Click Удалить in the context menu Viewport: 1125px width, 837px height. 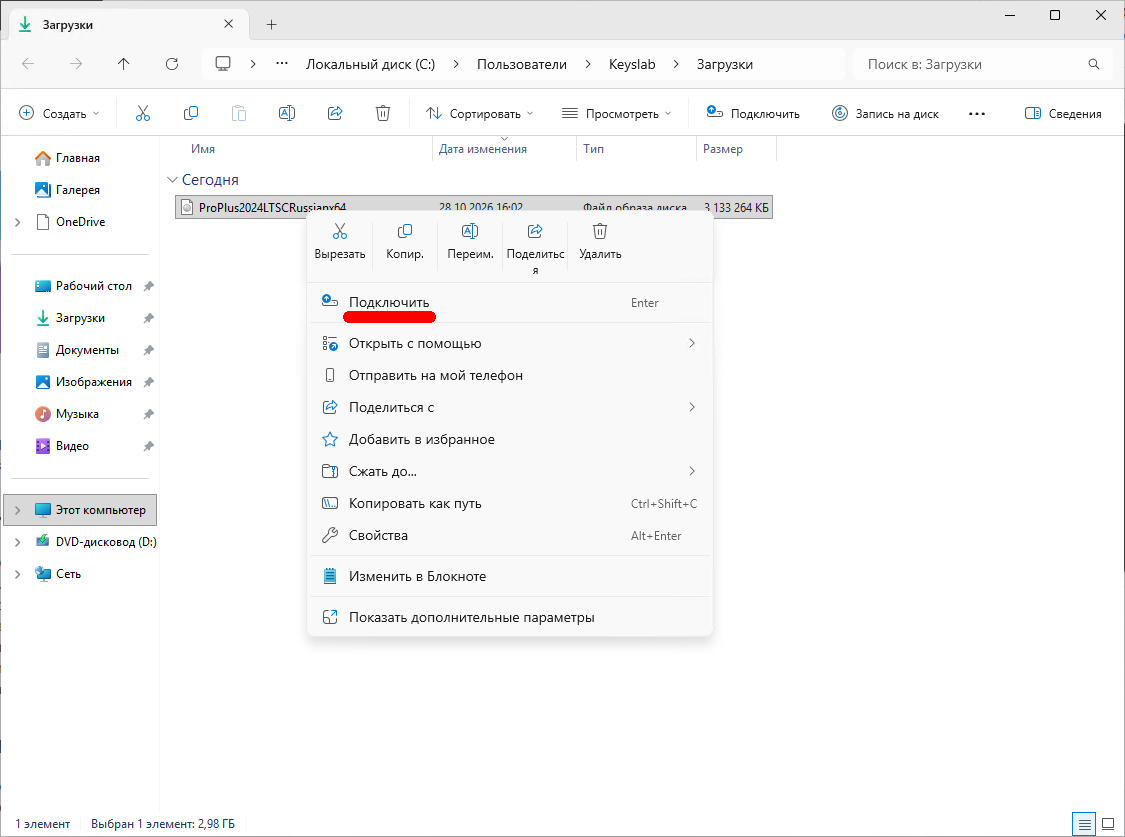pos(600,241)
